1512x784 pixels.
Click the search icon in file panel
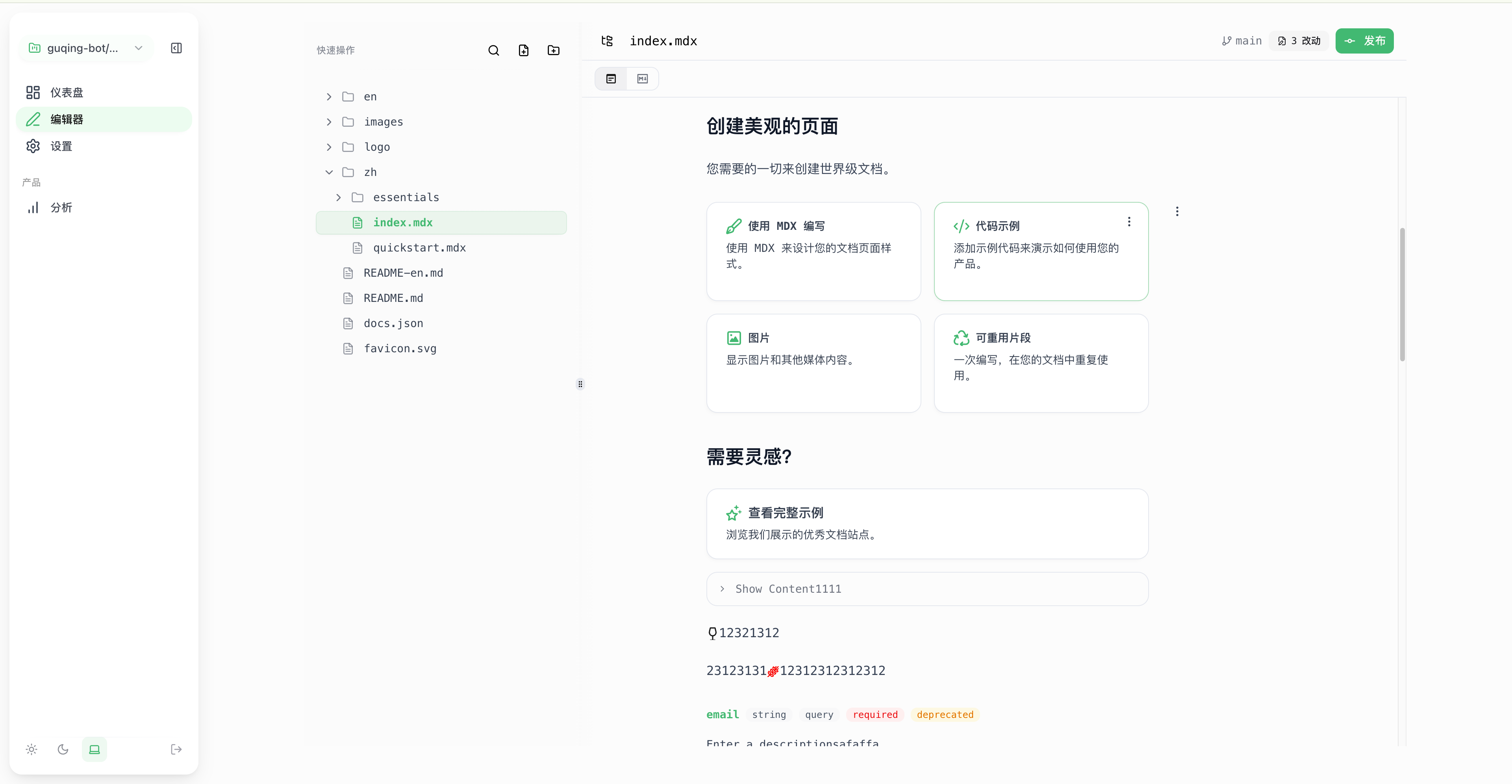tap(494, 50)
